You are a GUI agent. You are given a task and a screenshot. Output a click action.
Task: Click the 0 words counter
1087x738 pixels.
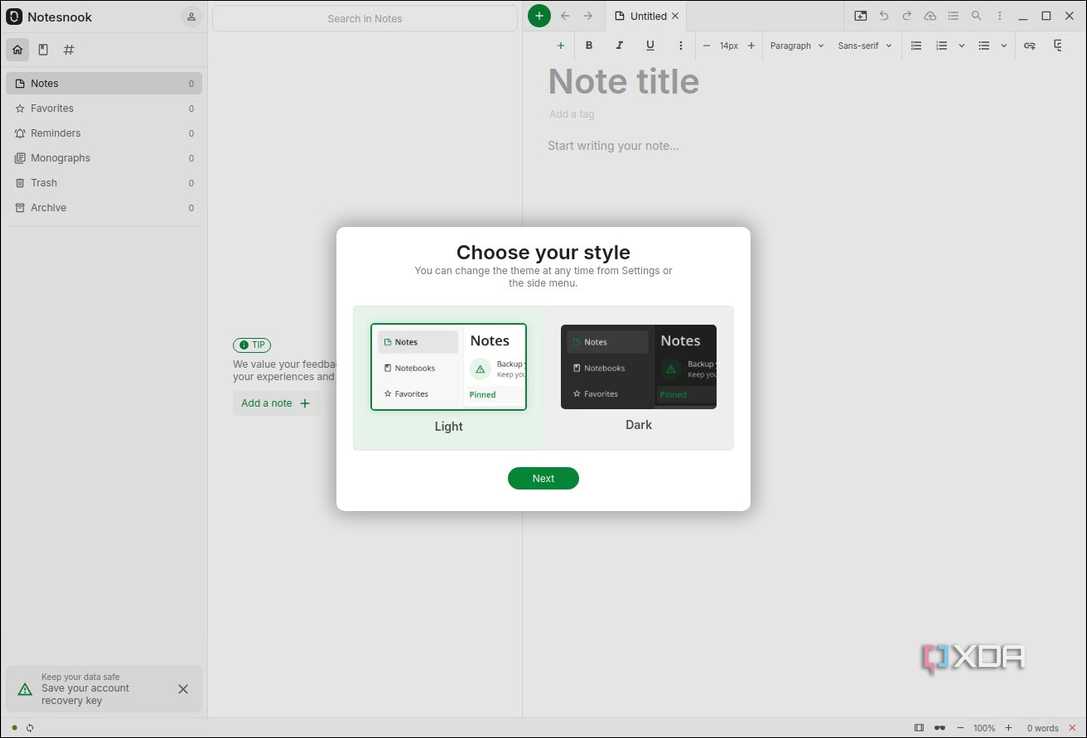(x=1043, y=728)
